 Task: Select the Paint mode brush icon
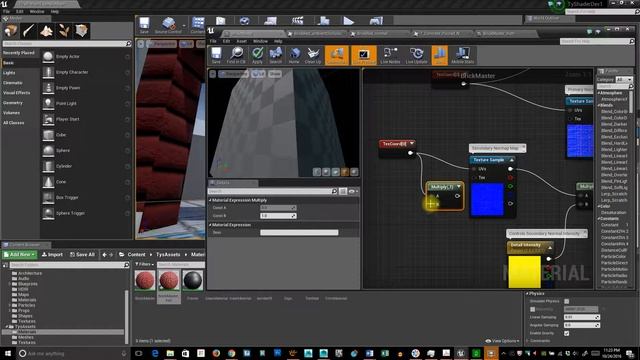tap(29, 31)
